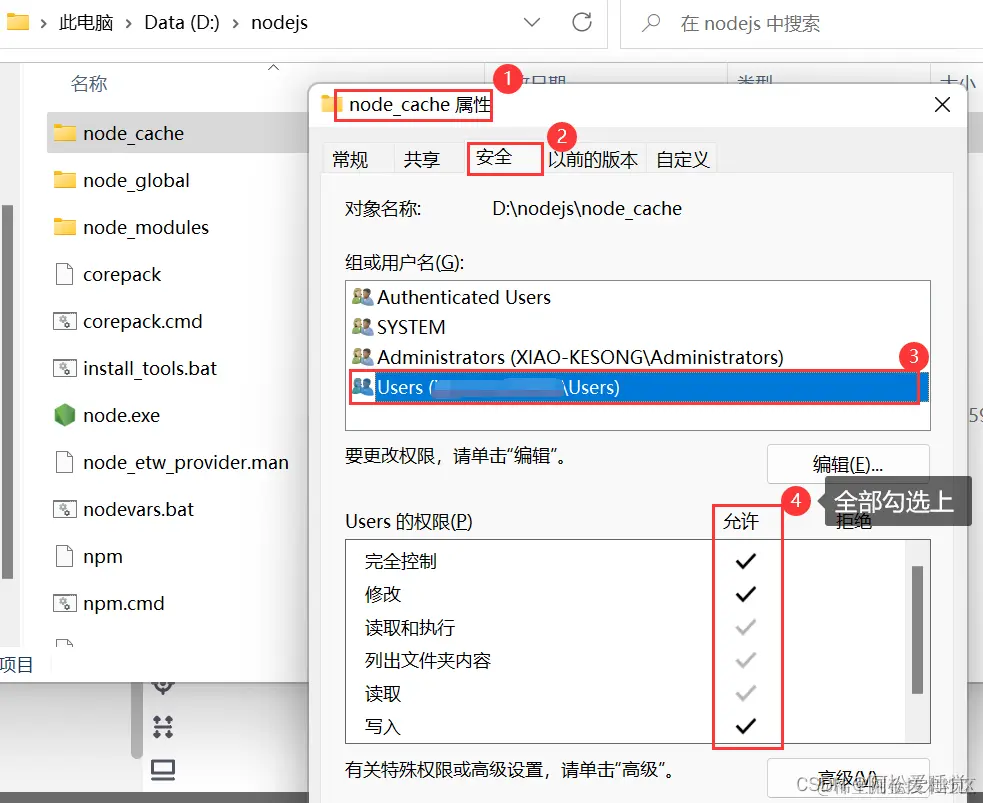Click the 编辑(E)... button
The width and height of the screenshot is (983, 803).
848,464
